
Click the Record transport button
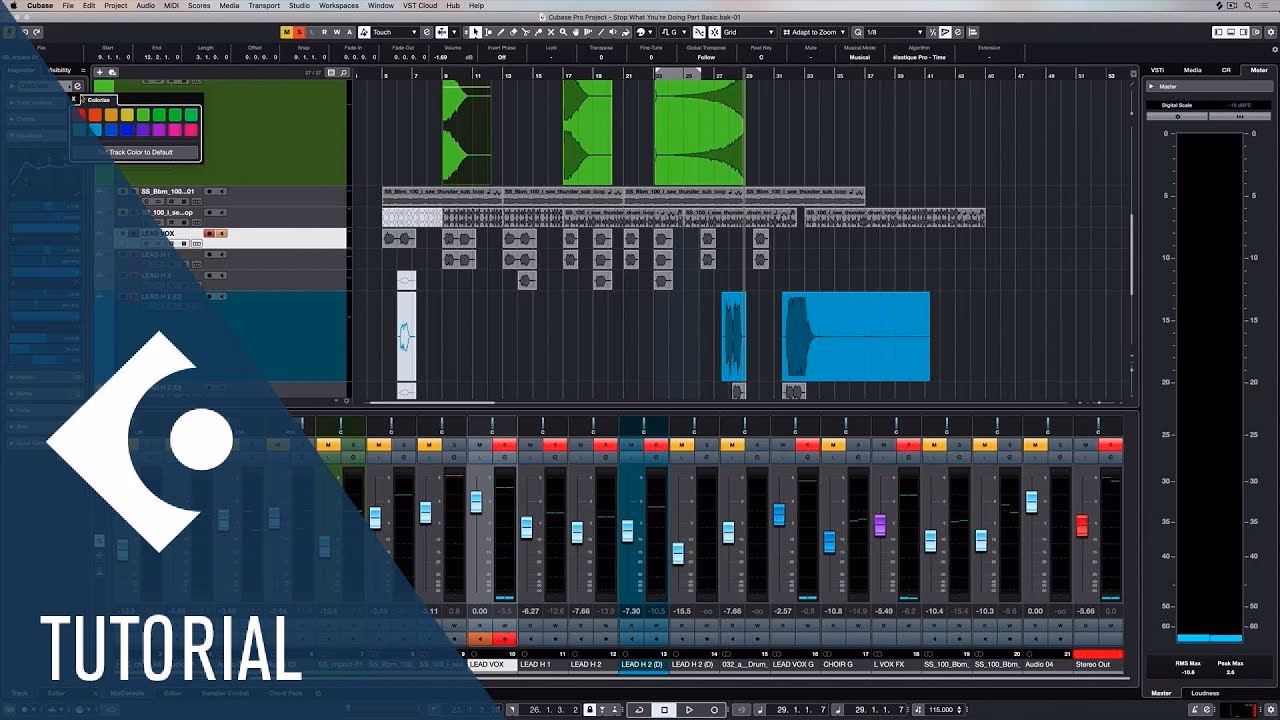point(714,710)
